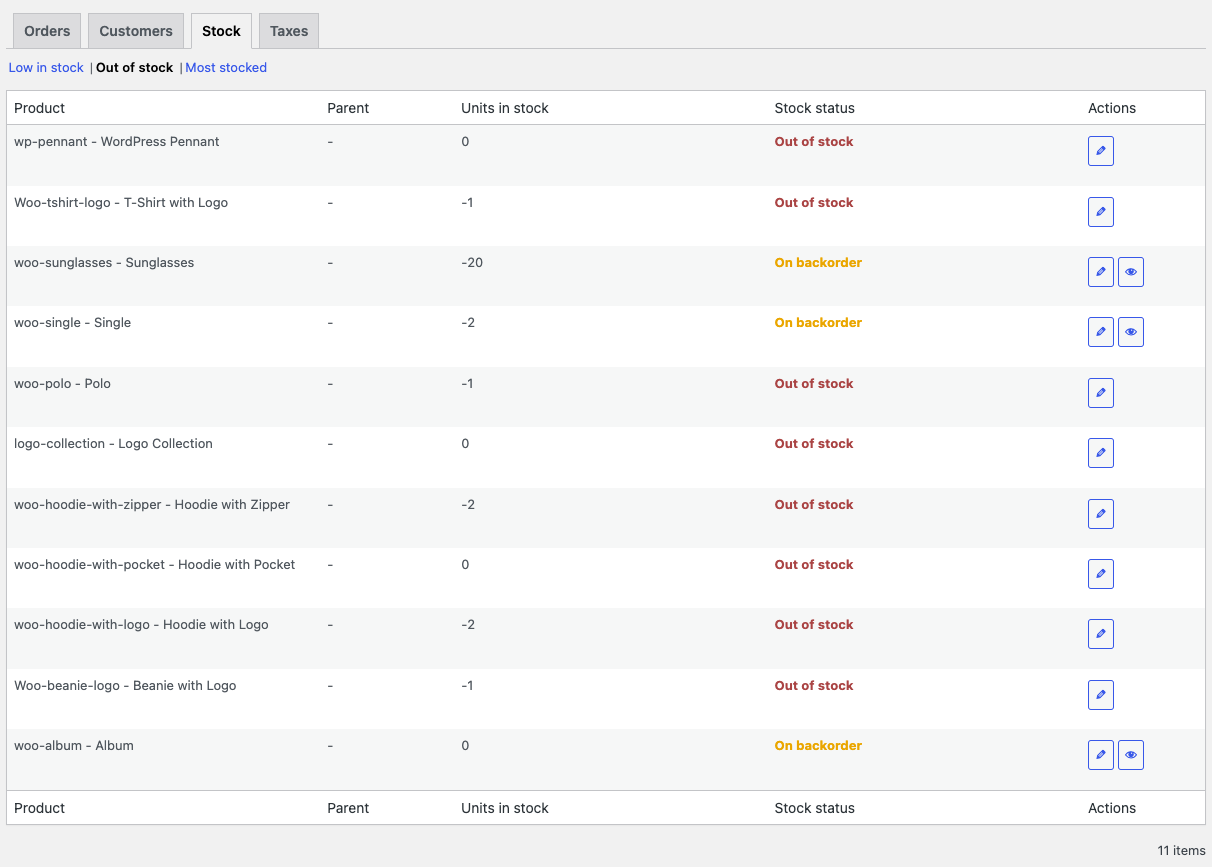The image size is (1212, 867).
Task: Select the Out of stock filter
Action: tap(134, 67)
